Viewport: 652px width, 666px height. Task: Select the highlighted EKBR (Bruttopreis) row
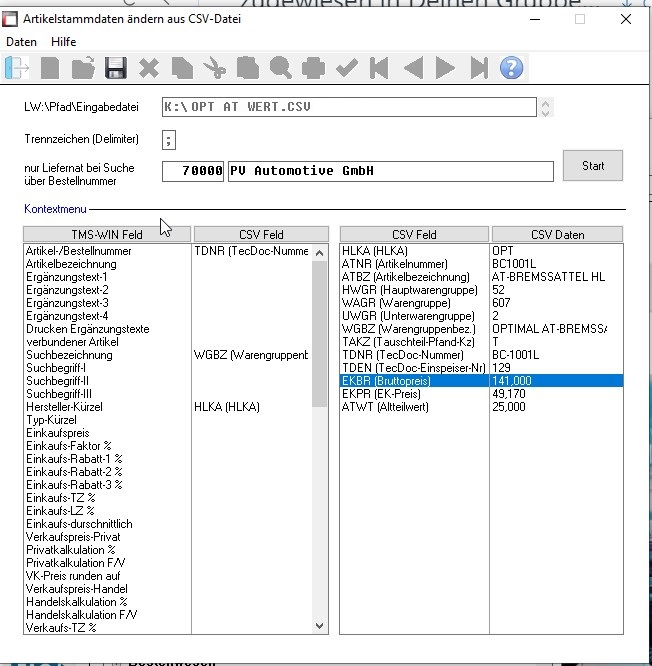point(481,381)
